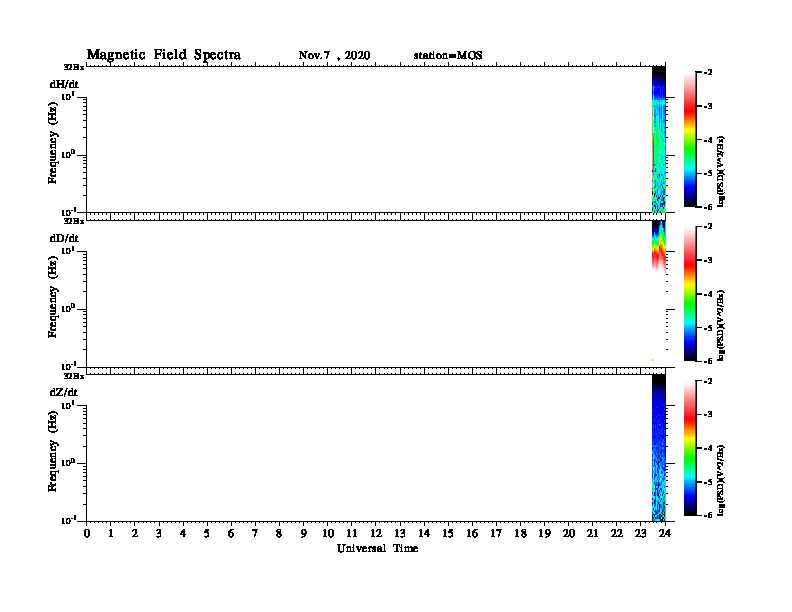Click hour tick label "16" on the time axis

coord(472,534)
